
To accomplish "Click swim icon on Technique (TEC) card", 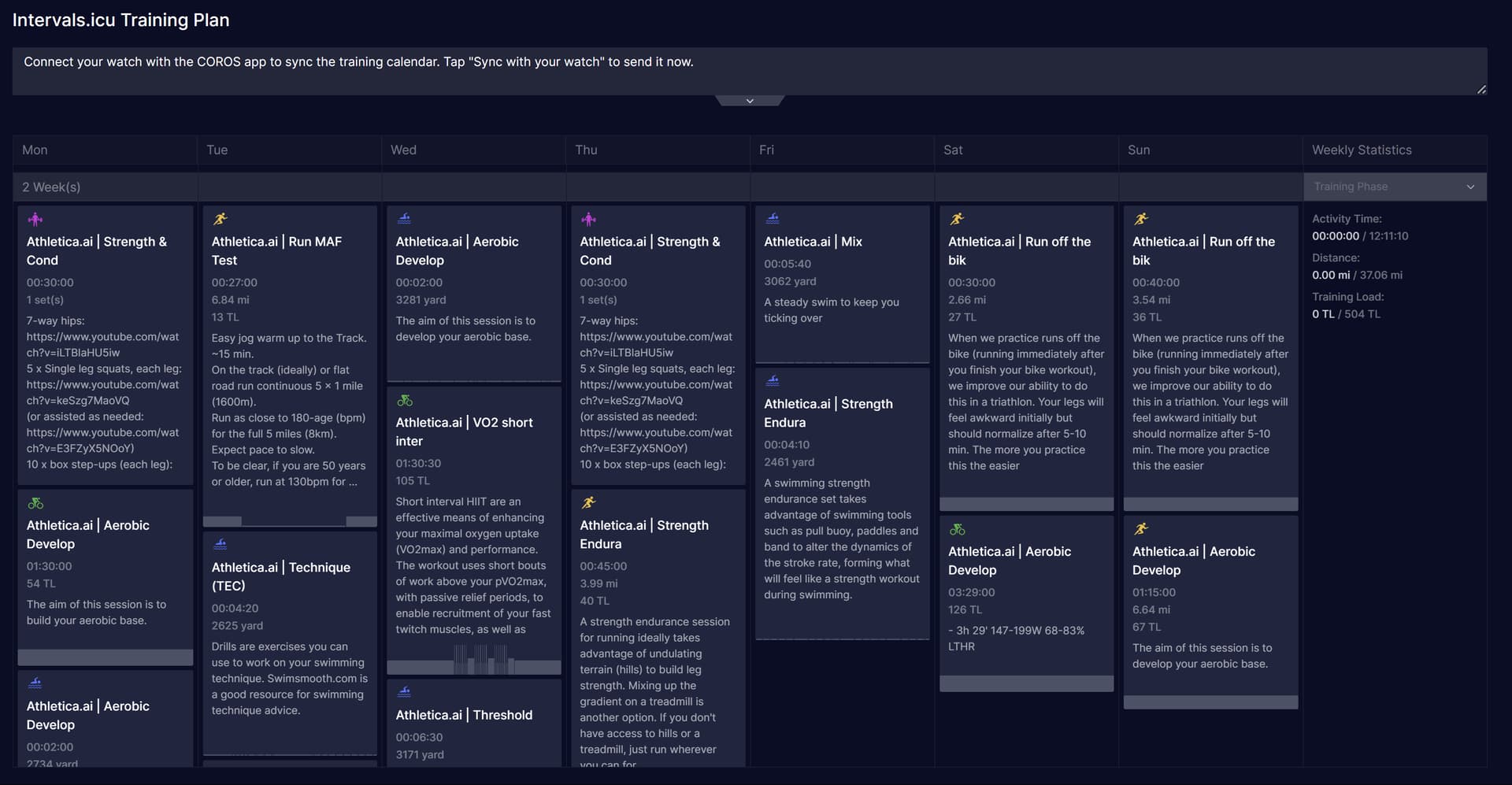I will [220, 544].
